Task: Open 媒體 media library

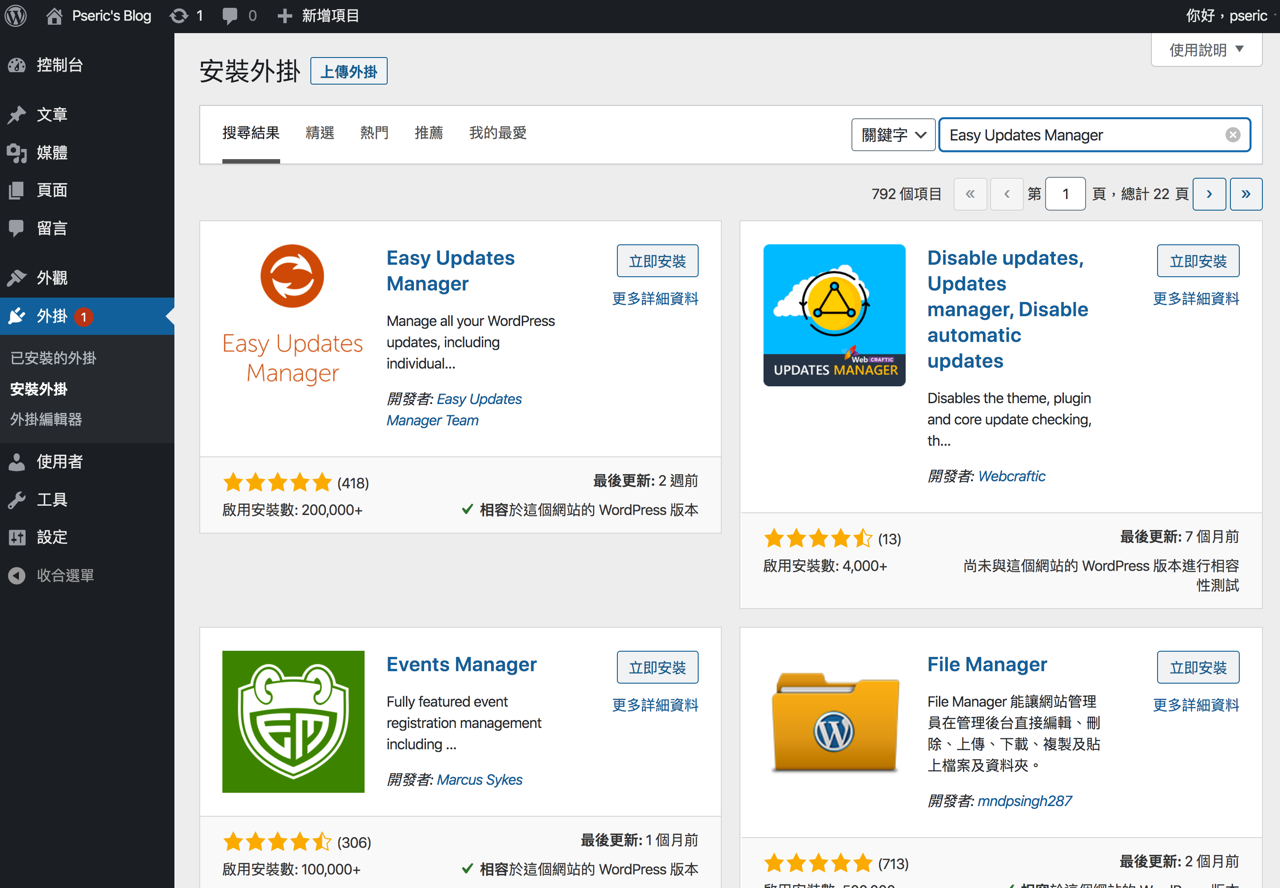Action: pos(87,153)
